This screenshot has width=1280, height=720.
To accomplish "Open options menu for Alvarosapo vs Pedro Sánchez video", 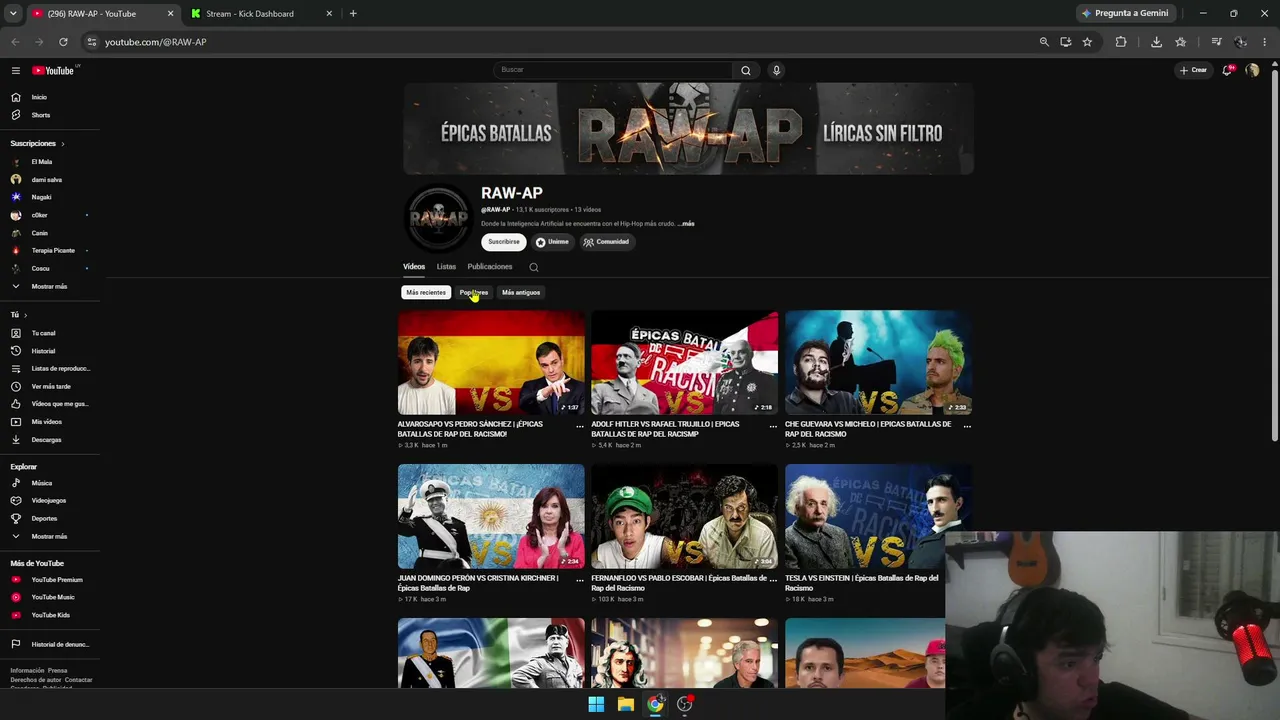I will point(580,426).
